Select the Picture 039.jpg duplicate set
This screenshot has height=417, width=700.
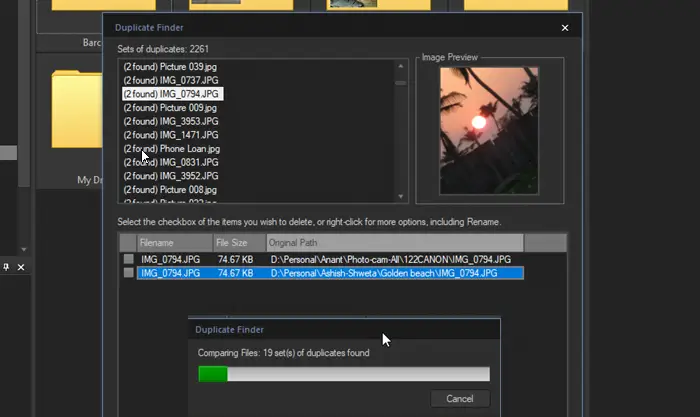[x=170, y=67]
